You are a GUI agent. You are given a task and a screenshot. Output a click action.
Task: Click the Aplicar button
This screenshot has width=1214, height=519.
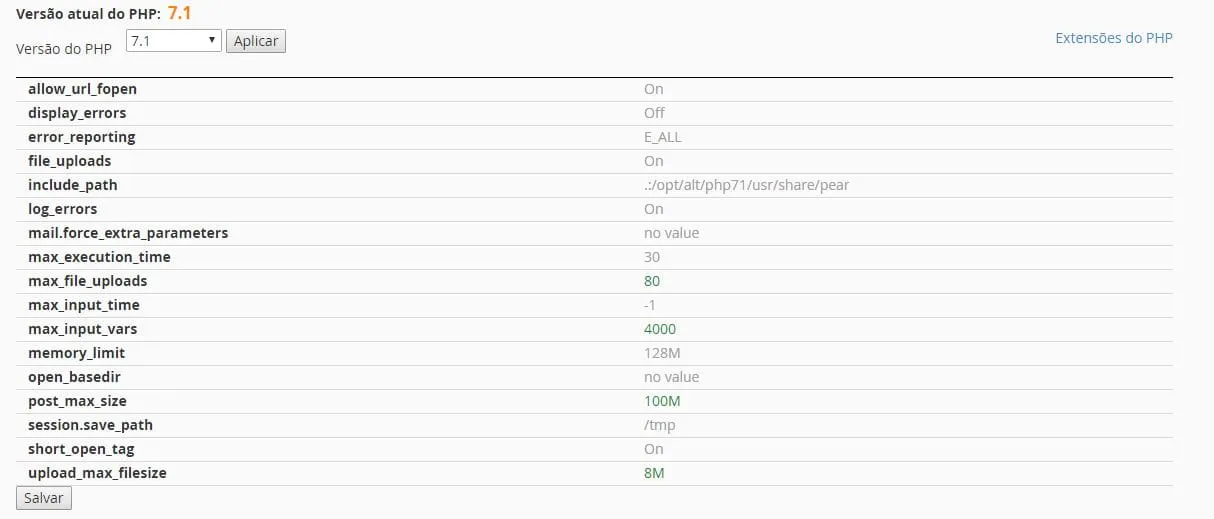pos(256,41)
